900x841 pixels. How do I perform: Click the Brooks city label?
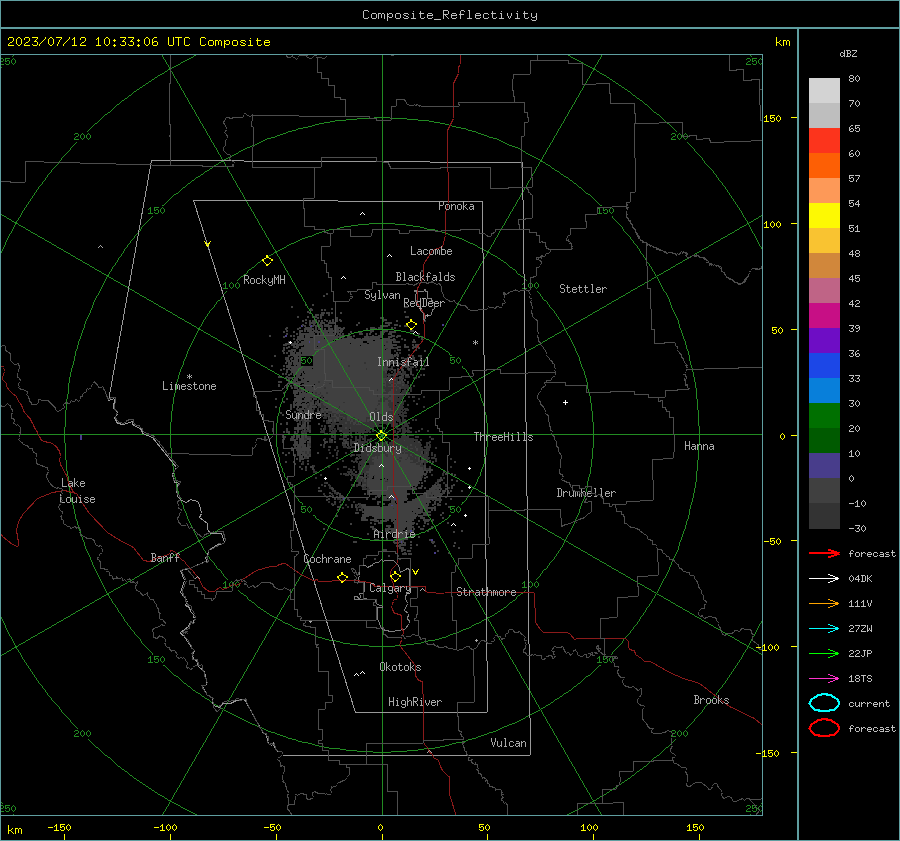point(711,700)
